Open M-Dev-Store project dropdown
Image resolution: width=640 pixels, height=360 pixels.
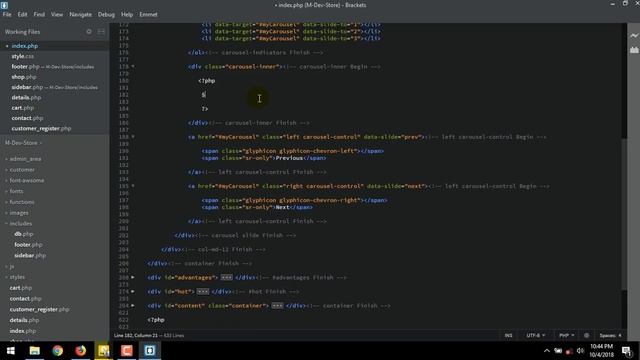coord(23,143)
